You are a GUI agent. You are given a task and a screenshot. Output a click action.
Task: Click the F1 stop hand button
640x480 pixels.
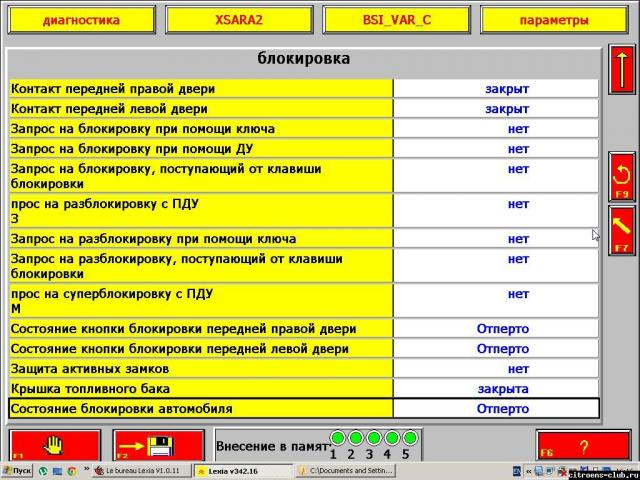click(x=55, y=445)
